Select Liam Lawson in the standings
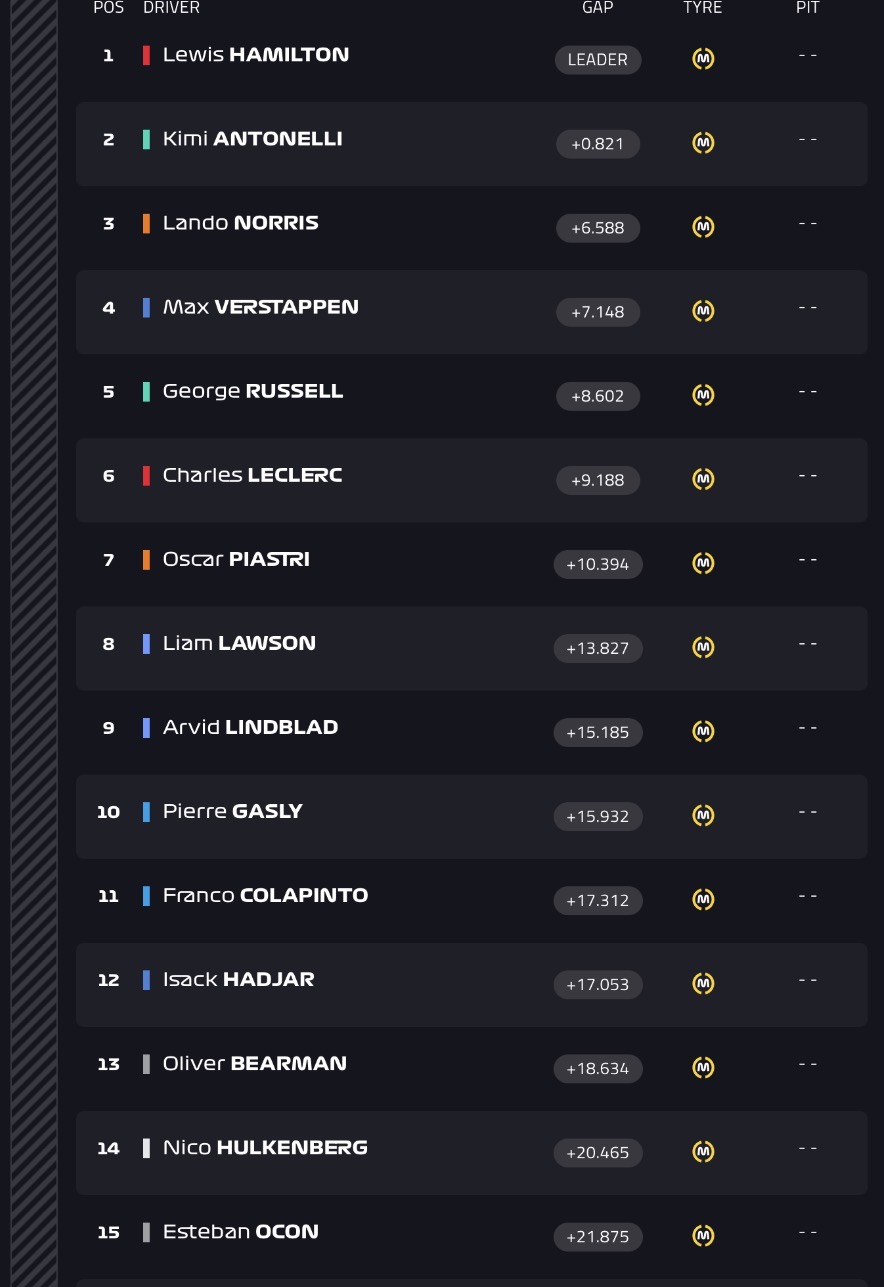This screenshot has width=884, height=1287. (471, 648)
